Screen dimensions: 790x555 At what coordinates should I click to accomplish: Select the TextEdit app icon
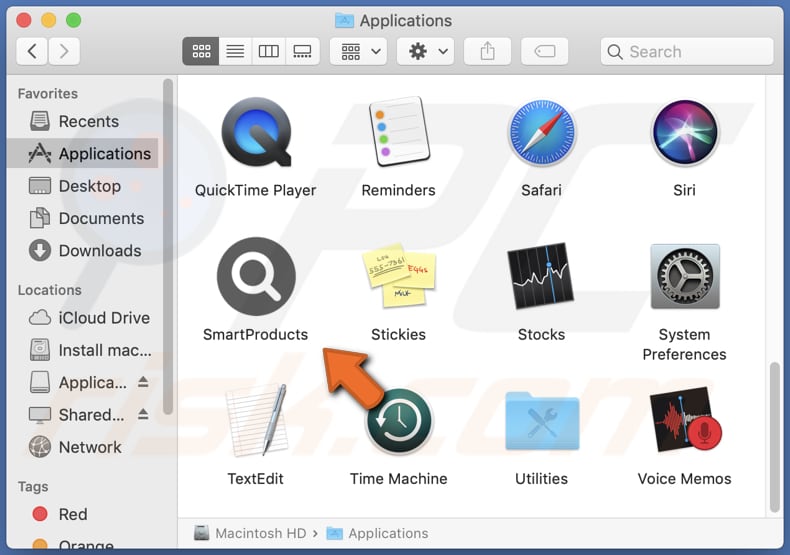pyautogui.click(x=256, y=420)
